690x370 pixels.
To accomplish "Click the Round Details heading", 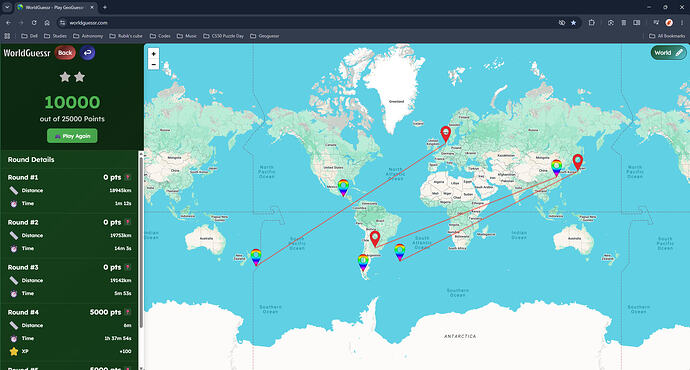I will [x=31, y=160].
